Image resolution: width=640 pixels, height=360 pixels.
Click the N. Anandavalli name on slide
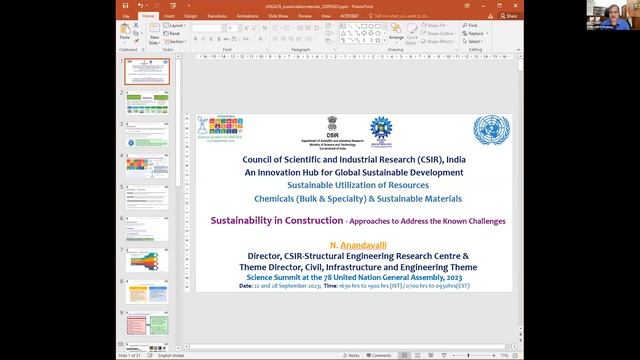click(x=358, y=245)
